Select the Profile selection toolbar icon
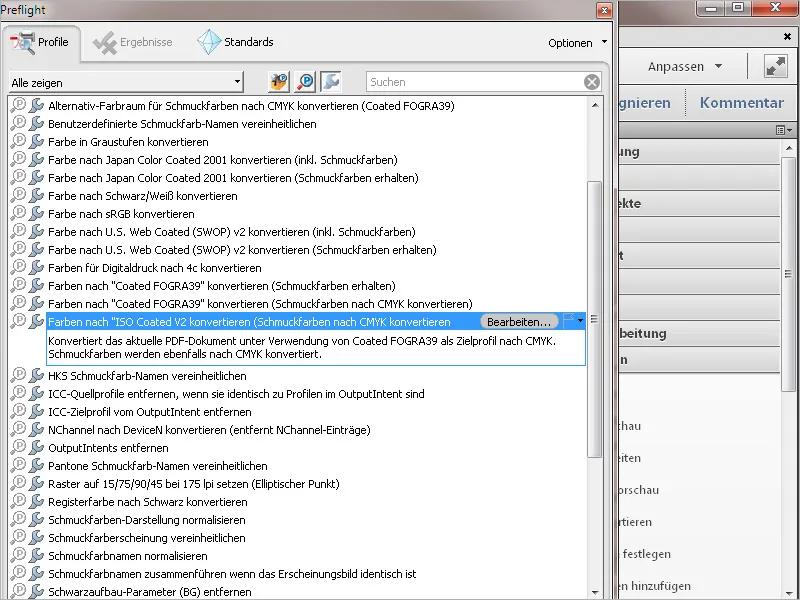 click(x=279, y=82)
